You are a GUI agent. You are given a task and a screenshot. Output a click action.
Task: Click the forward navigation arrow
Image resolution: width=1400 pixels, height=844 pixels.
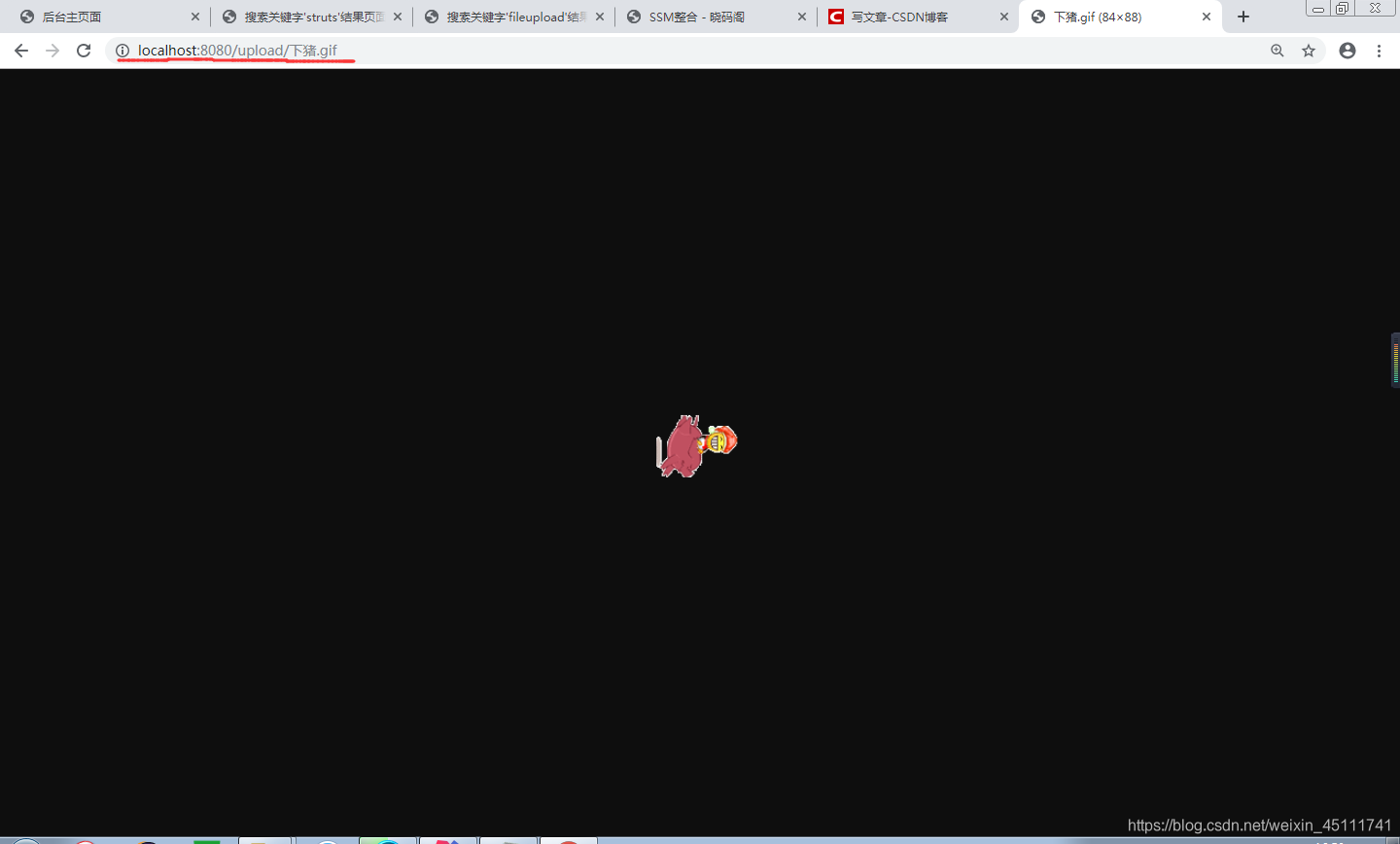[x=52, y=51]
